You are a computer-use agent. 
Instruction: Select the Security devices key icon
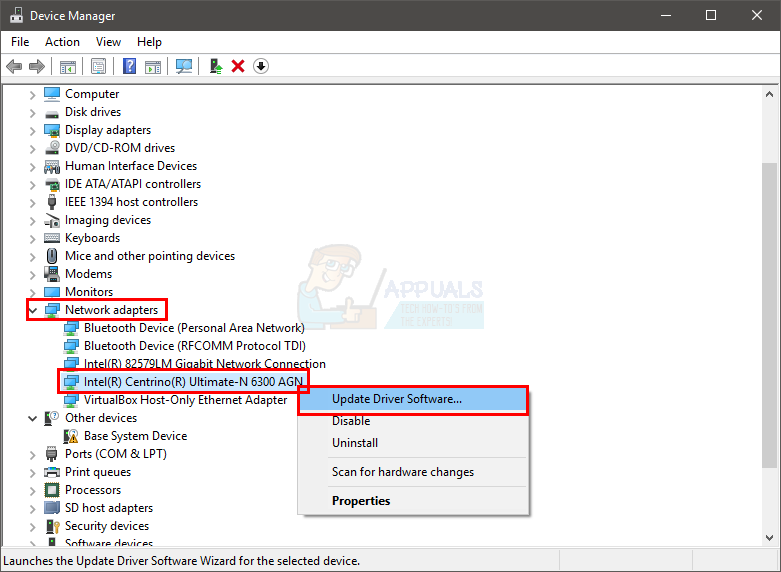52,526
